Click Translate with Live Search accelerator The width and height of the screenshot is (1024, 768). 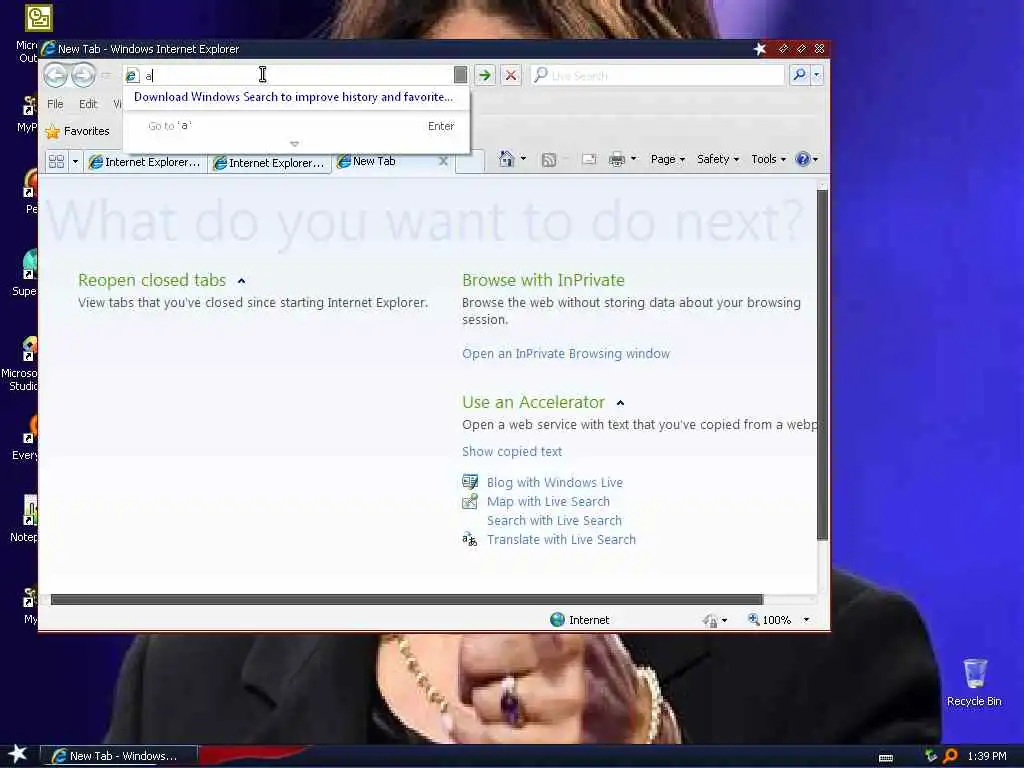click(x=561, y=539)
